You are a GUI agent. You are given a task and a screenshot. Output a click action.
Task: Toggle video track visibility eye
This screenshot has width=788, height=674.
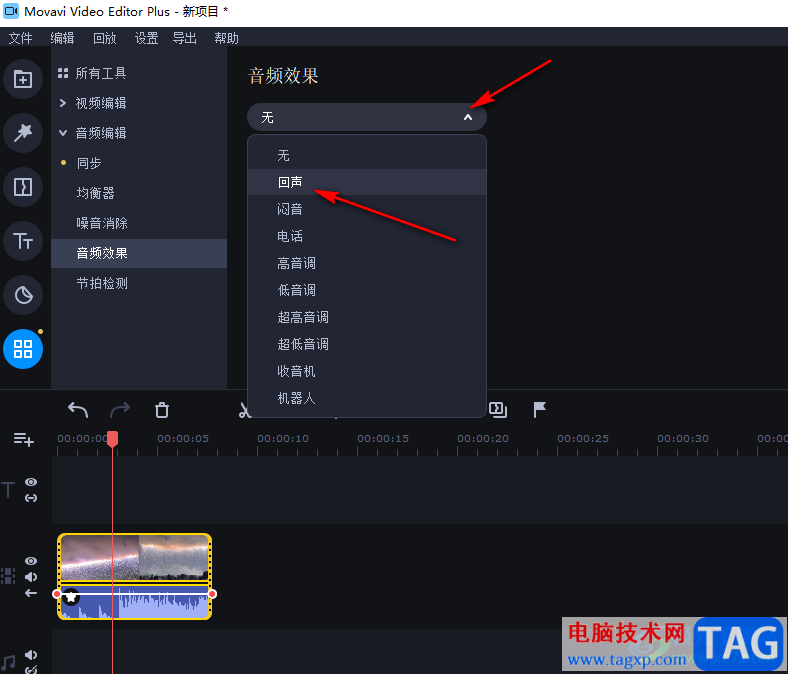click(31, 561)
